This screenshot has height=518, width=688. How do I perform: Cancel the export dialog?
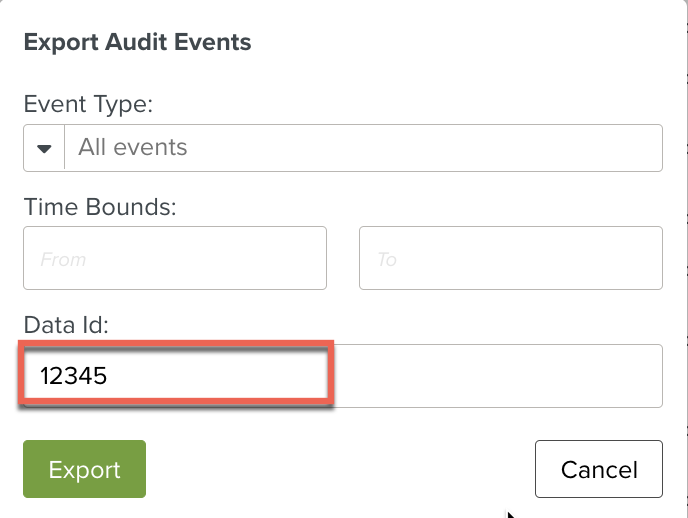598,469
